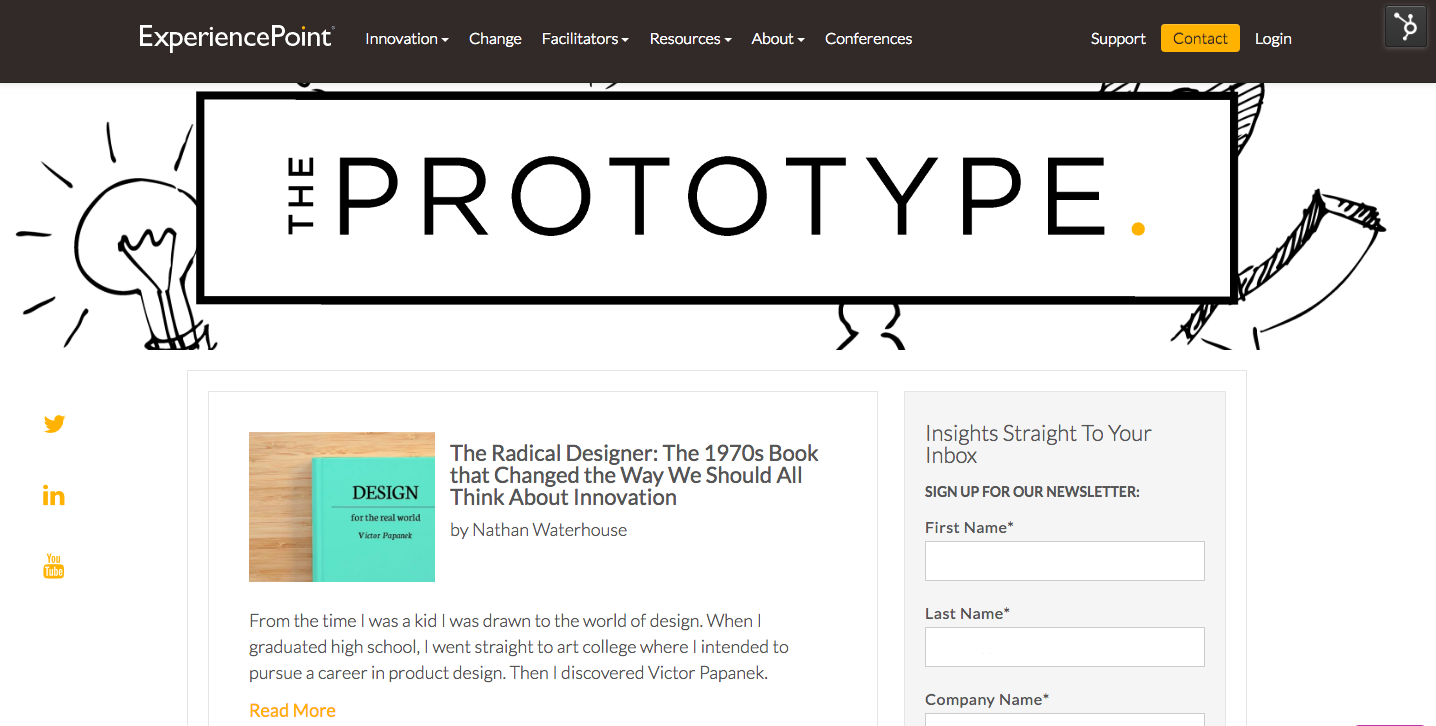Click the Company Name field label
The height and width of the screenshot is (726, 1436).
click(987, 700)
